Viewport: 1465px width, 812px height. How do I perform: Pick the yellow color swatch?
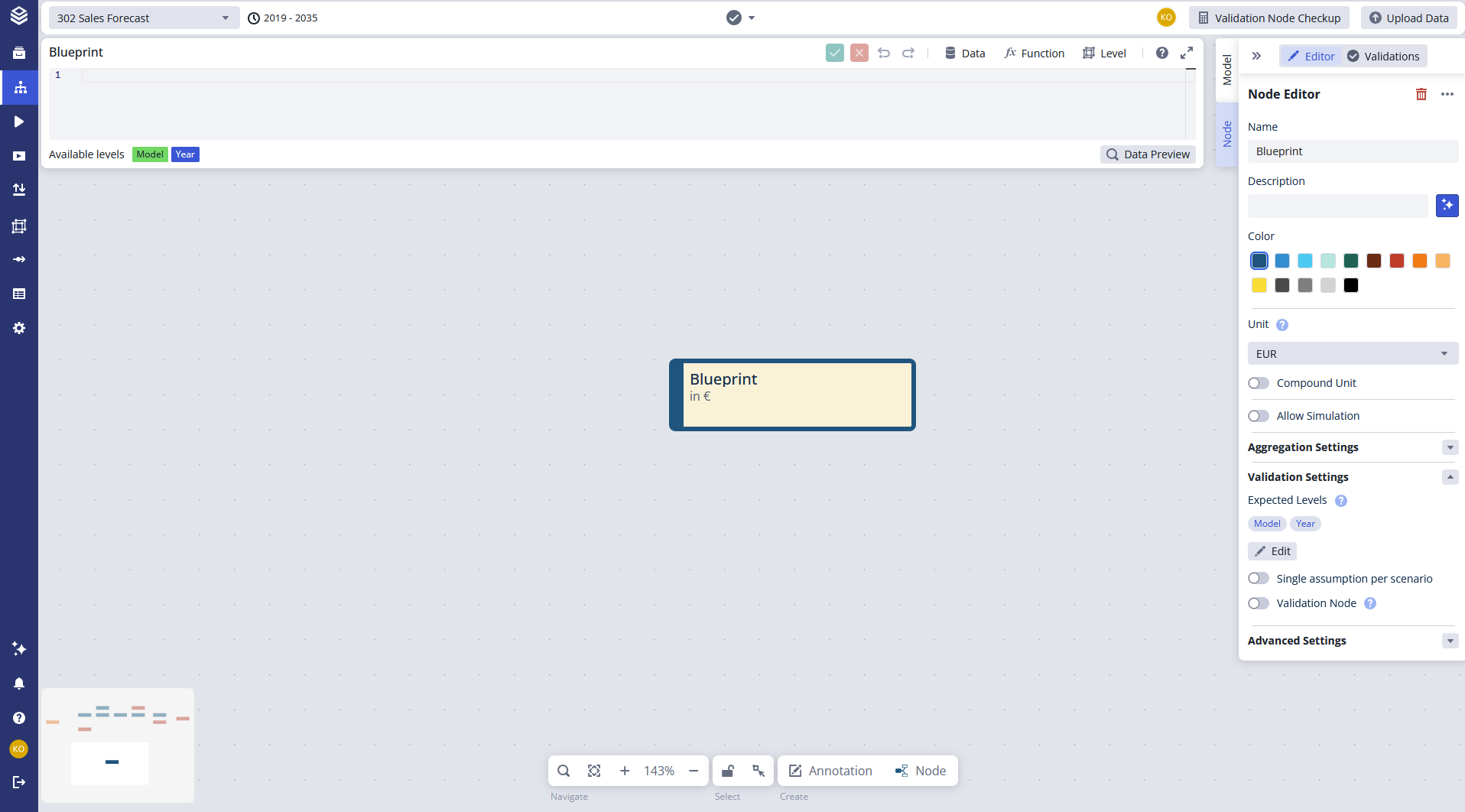pyautogui.click(x=1259, y=285)
